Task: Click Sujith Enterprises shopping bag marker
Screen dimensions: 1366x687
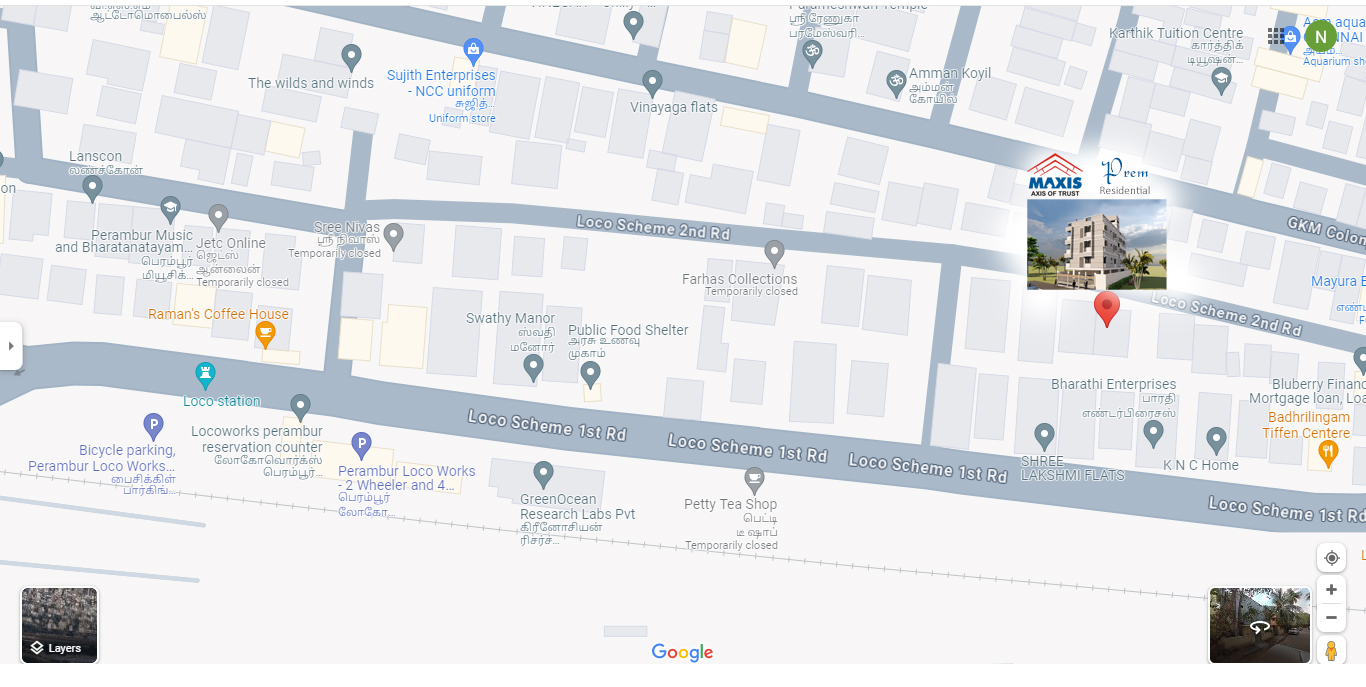Action: [474, 50]
